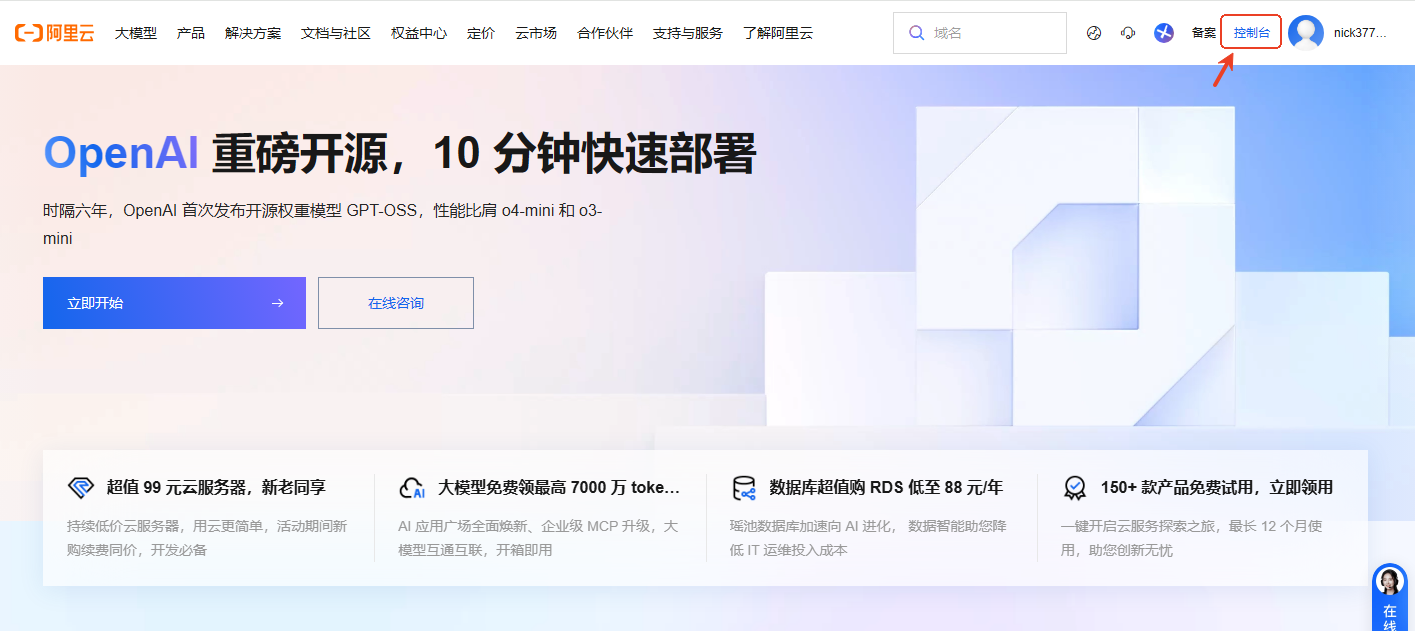Click the OpenAI 重磅开源 banner headline

[x=399, y=153]
